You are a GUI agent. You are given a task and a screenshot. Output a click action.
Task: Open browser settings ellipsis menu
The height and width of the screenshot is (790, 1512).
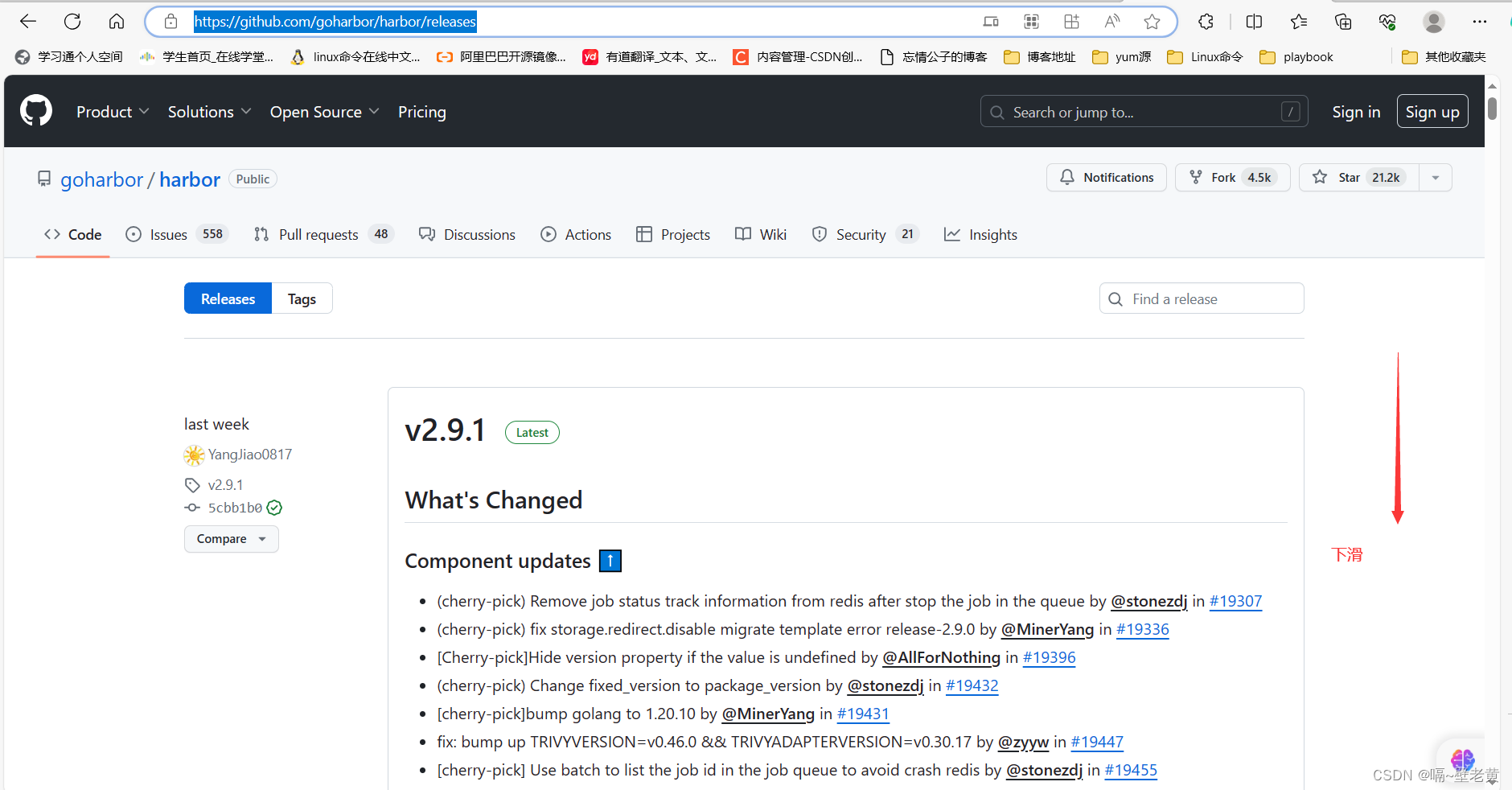(1480, 22)
